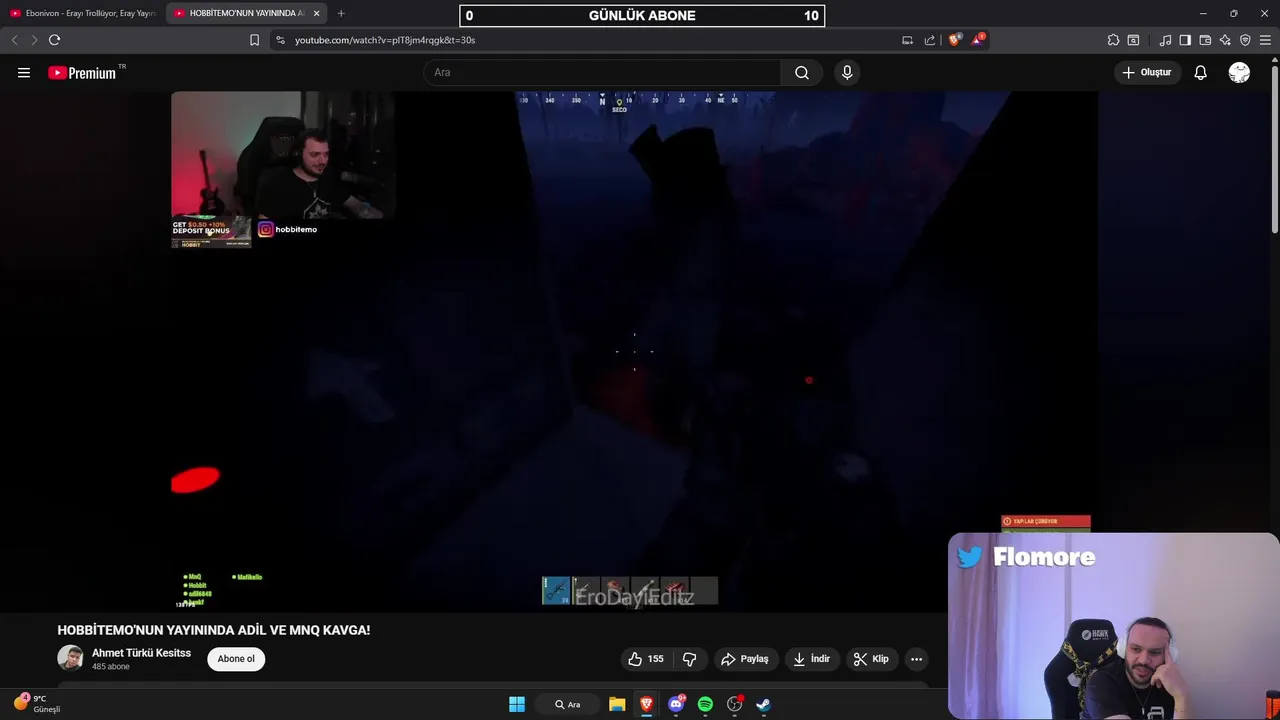This screenshot has width=1280, height=720.
Task: Open OBS Studio from the taskbar
Action: (735, 704)
